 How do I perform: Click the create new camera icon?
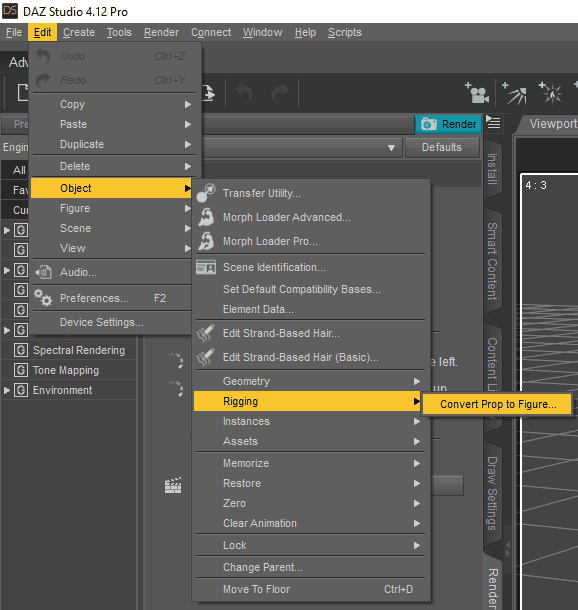[477, 93]
